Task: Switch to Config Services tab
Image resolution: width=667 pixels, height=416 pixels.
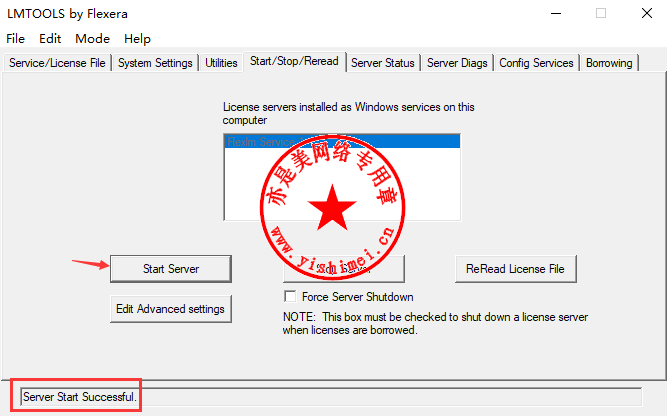Action: click(x=536, y=63)
